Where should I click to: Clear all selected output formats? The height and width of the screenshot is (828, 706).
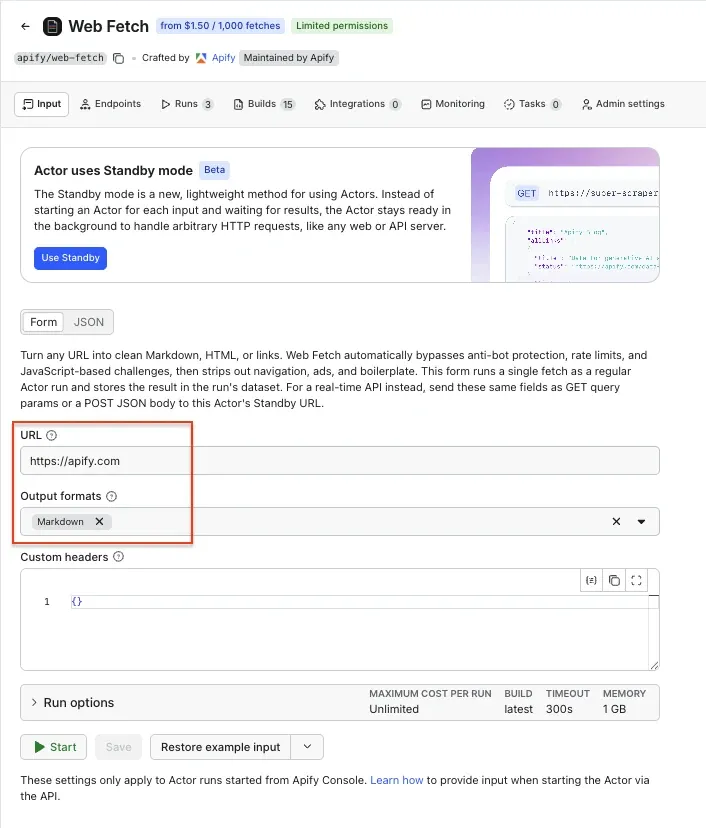(616, 521)
